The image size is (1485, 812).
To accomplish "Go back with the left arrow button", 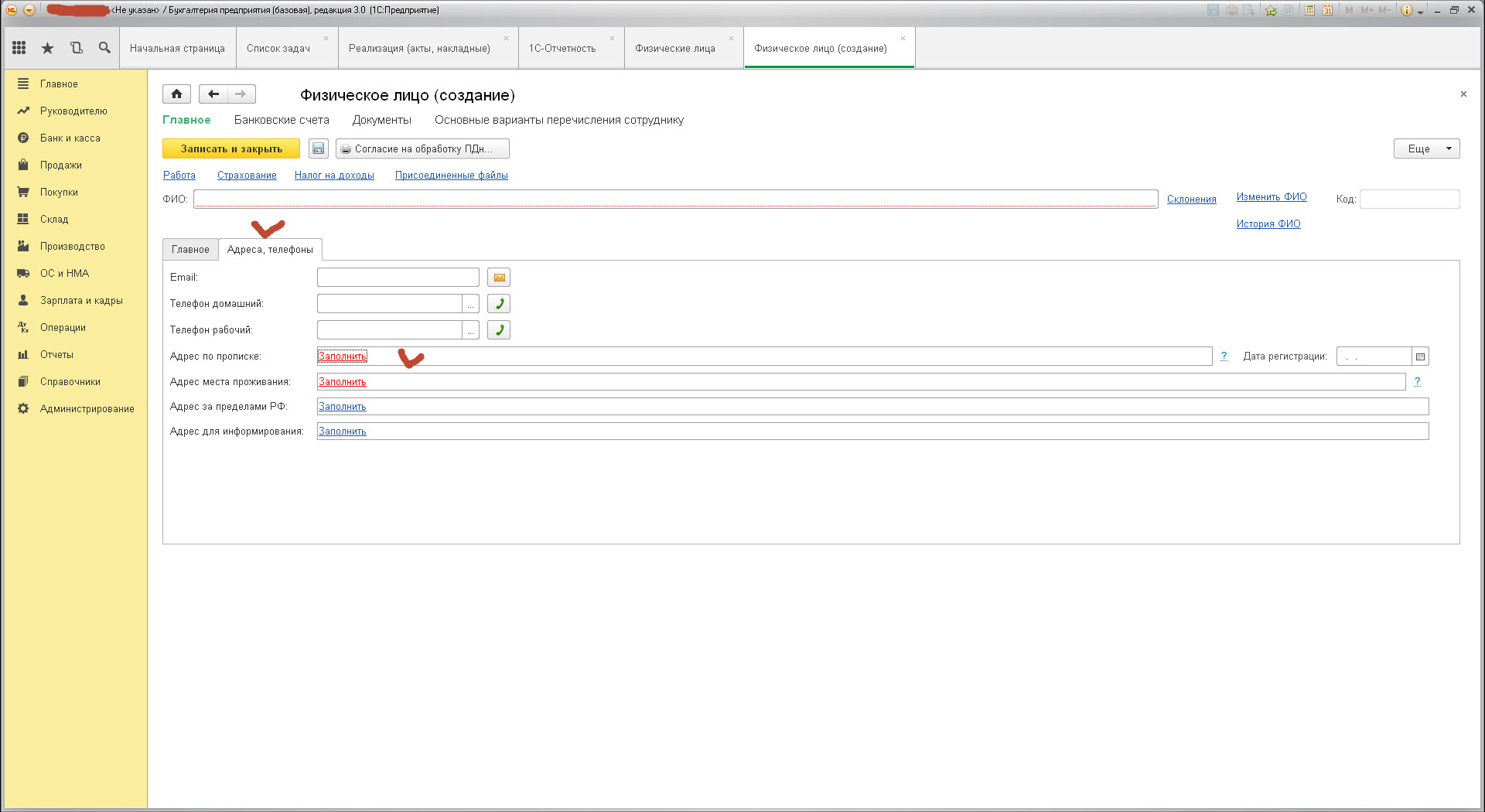I will pyautogui.click(x=213, y=94).
